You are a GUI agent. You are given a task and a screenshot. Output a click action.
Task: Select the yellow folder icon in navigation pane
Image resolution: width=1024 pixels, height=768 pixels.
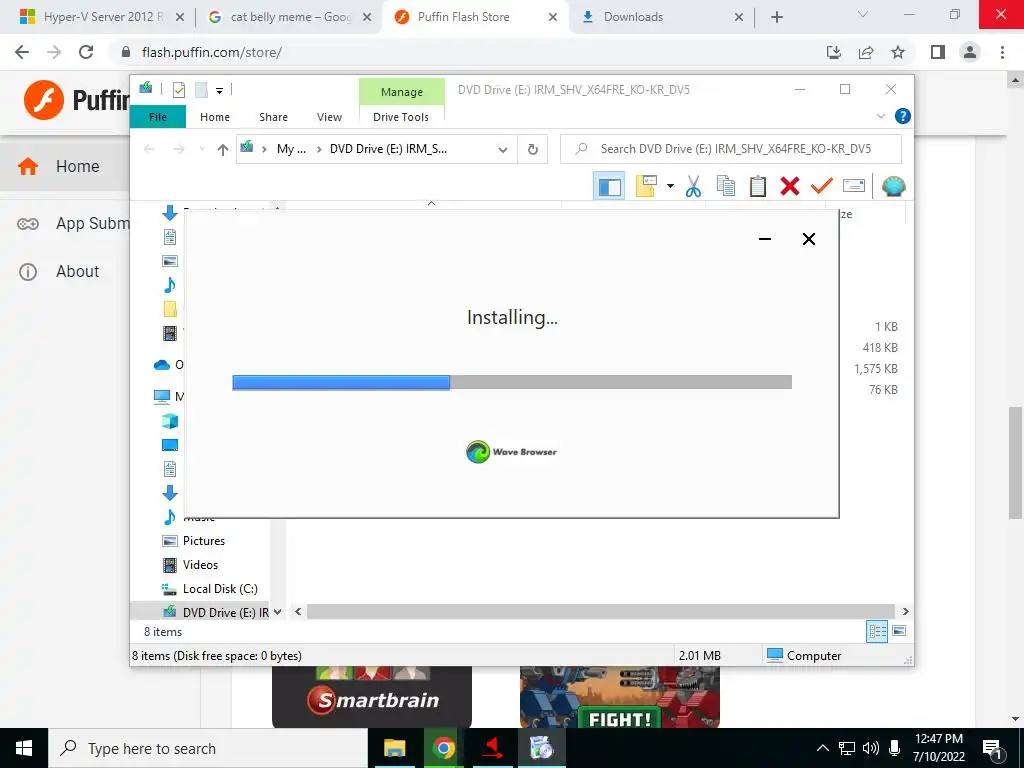click(x=170, y=309)
